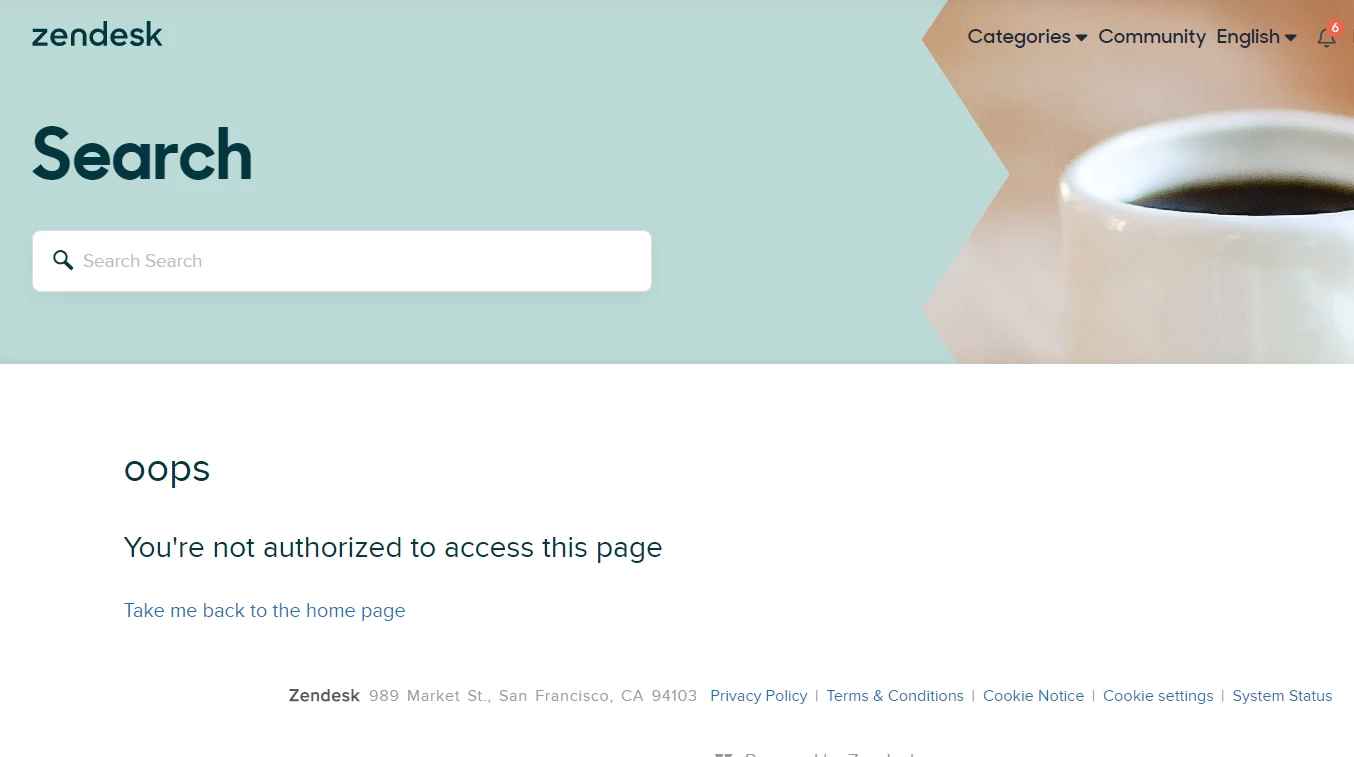This screenshot has width=1354, height=757.
Task: Click the English language caret arrow
Action: point(1291,38)
